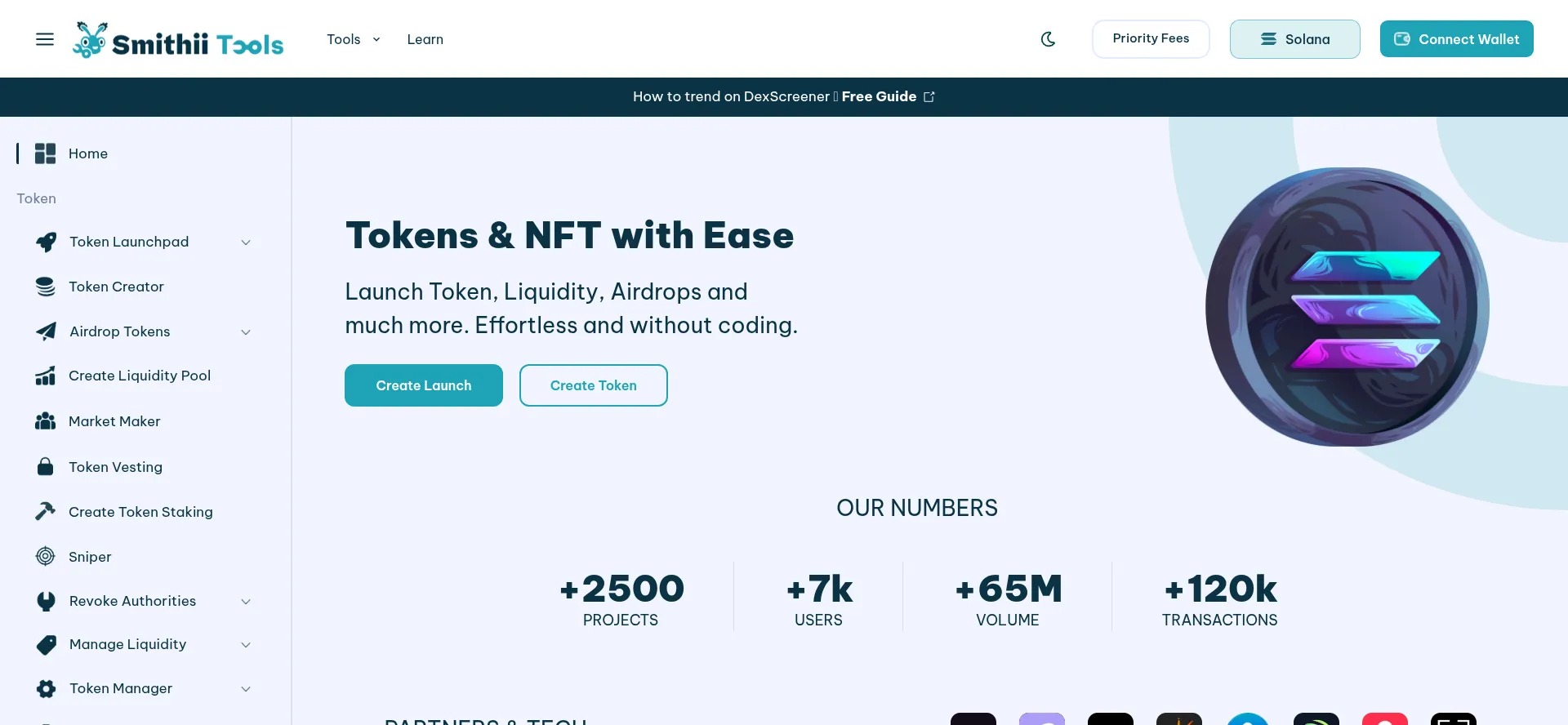1568x725 pixels.
Task: Click the +120k TRANSACTIONS statistic
Action: (1220, 598)
